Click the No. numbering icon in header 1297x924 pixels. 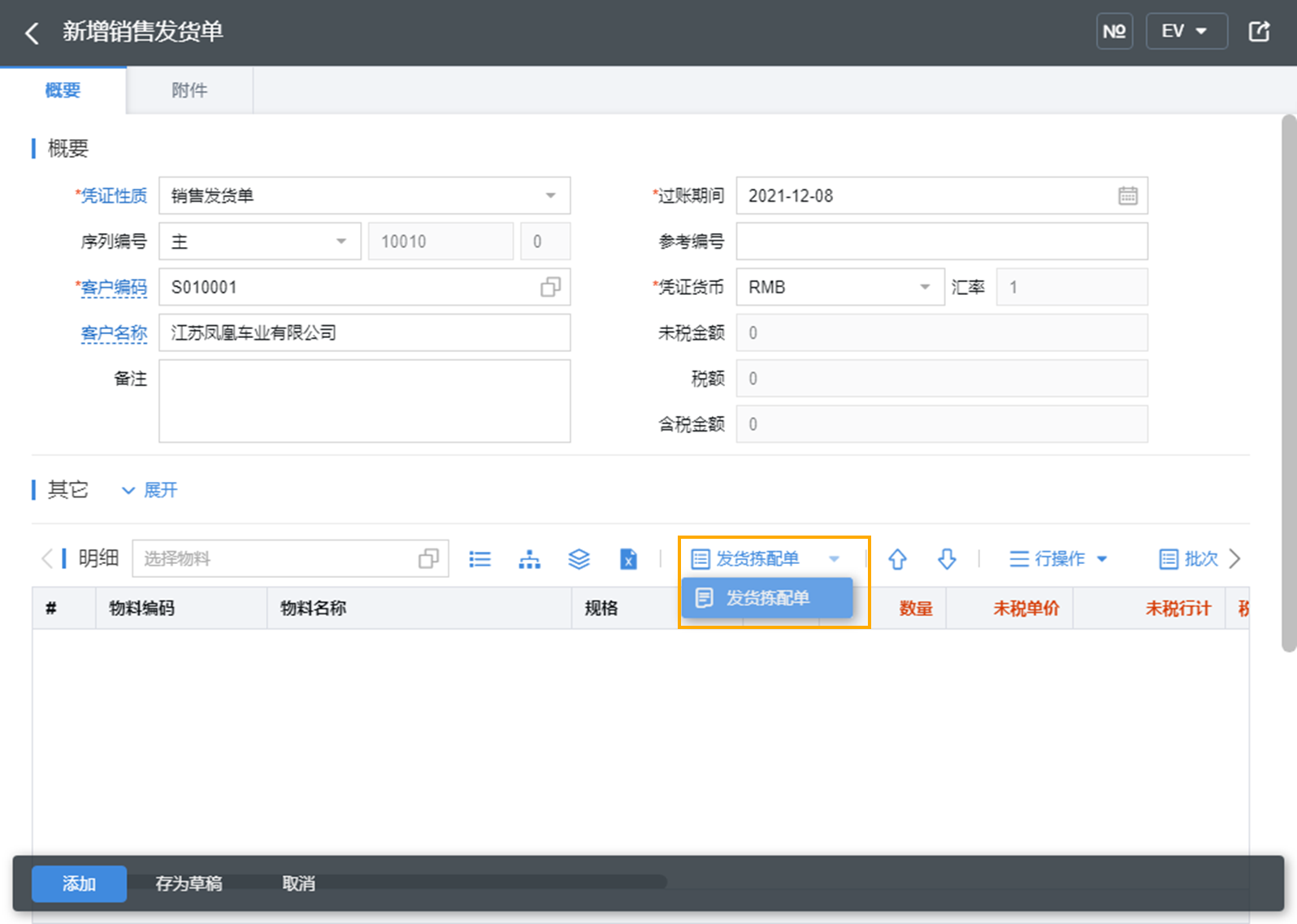tap(1114, 32)
